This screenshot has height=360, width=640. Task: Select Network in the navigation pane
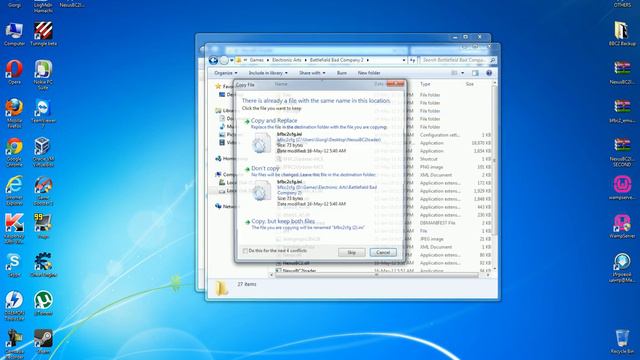(x=224, y=207)
